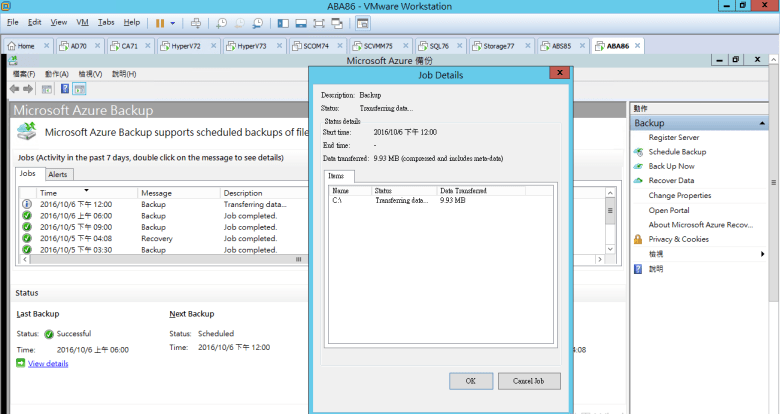Viewport: 780px width, 414px height.
Task: Click the Recover Data icon
Action: point(638,181)
